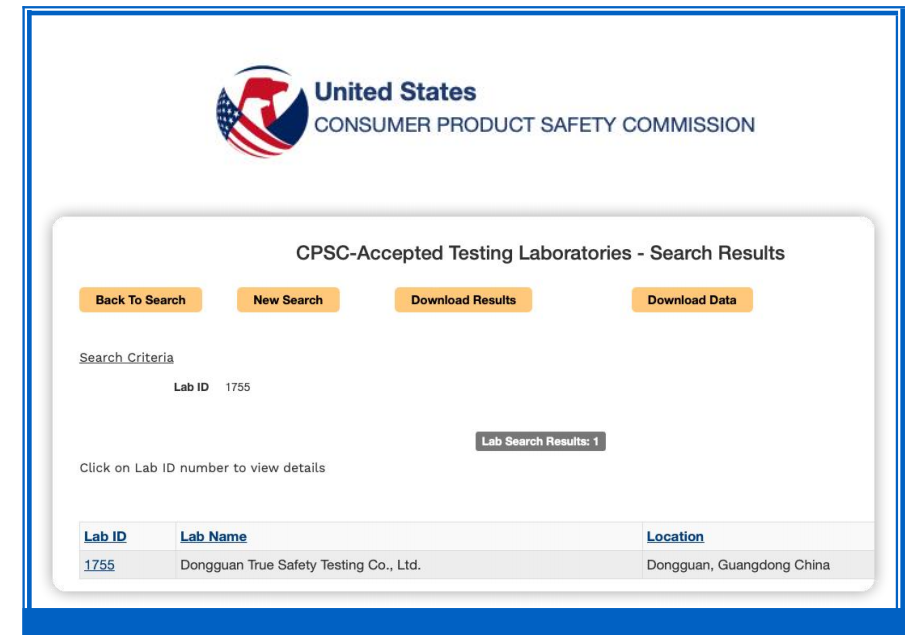Open lab details via the 1755 link
This screenshot has height=635, width=916.
pos(99,565)
